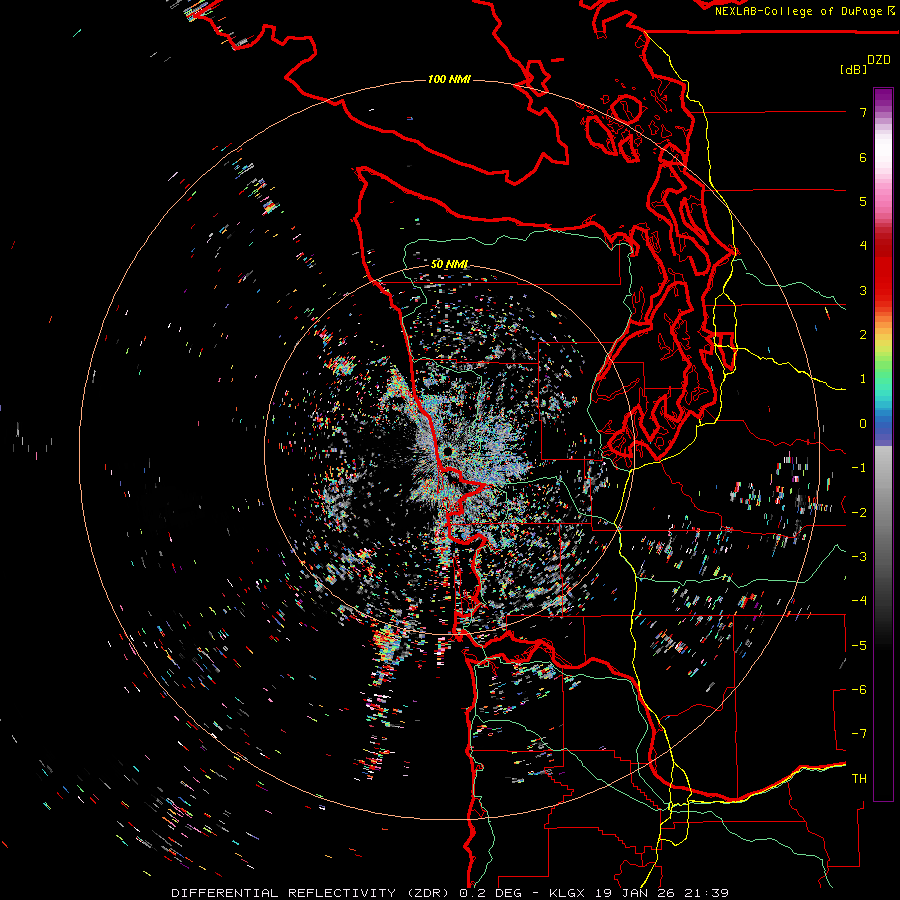Screen dimensions: 900x900
Task: Click the 19 JAN 26 date text
Action: (633, 893)
